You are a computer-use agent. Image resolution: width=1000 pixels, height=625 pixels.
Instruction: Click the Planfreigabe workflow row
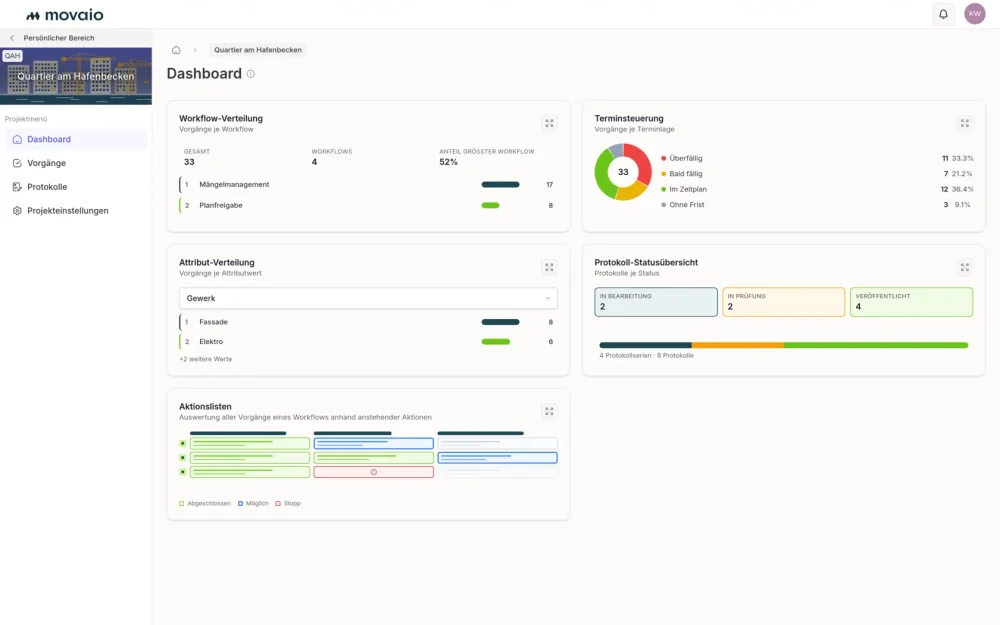click(368, 205)
